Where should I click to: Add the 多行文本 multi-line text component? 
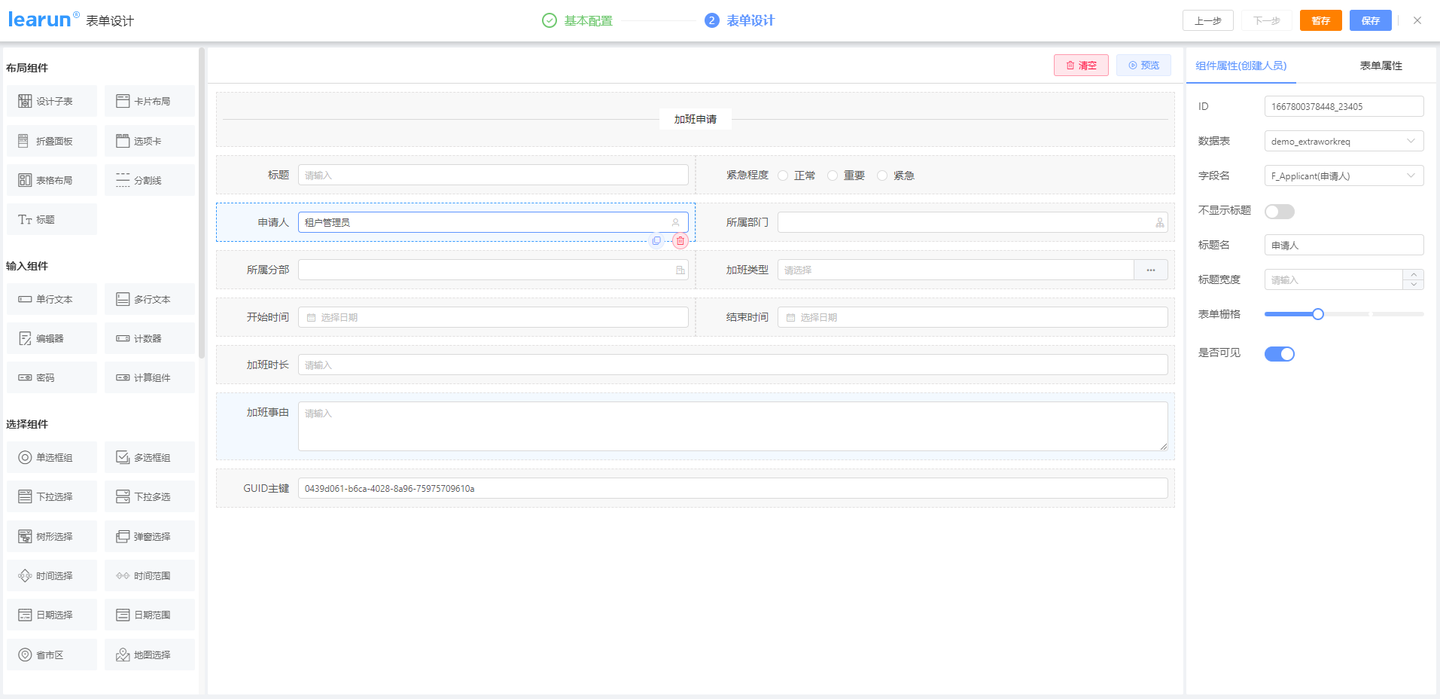tap(150, 299)
